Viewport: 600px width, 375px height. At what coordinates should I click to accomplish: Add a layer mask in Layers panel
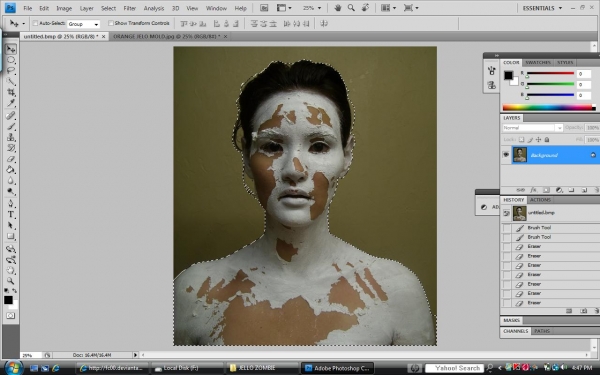[x=546, y=190]
